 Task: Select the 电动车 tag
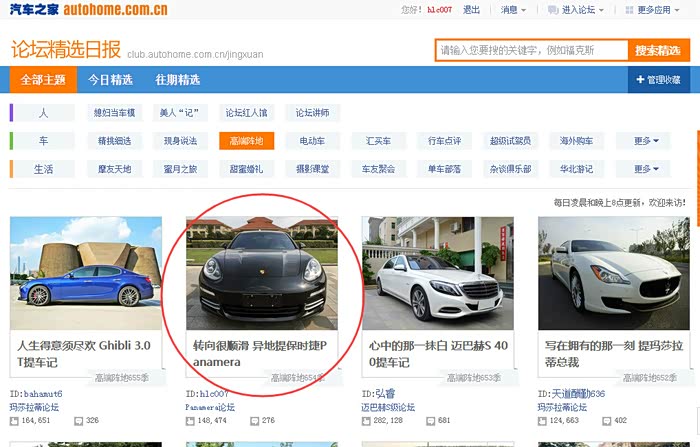[312, 141]
